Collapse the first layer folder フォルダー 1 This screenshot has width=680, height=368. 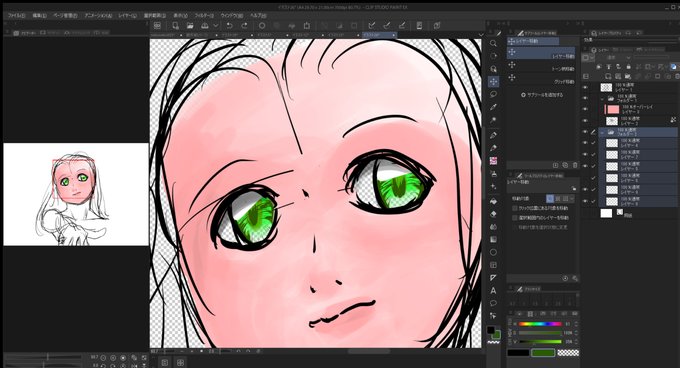tap(602, 99)
